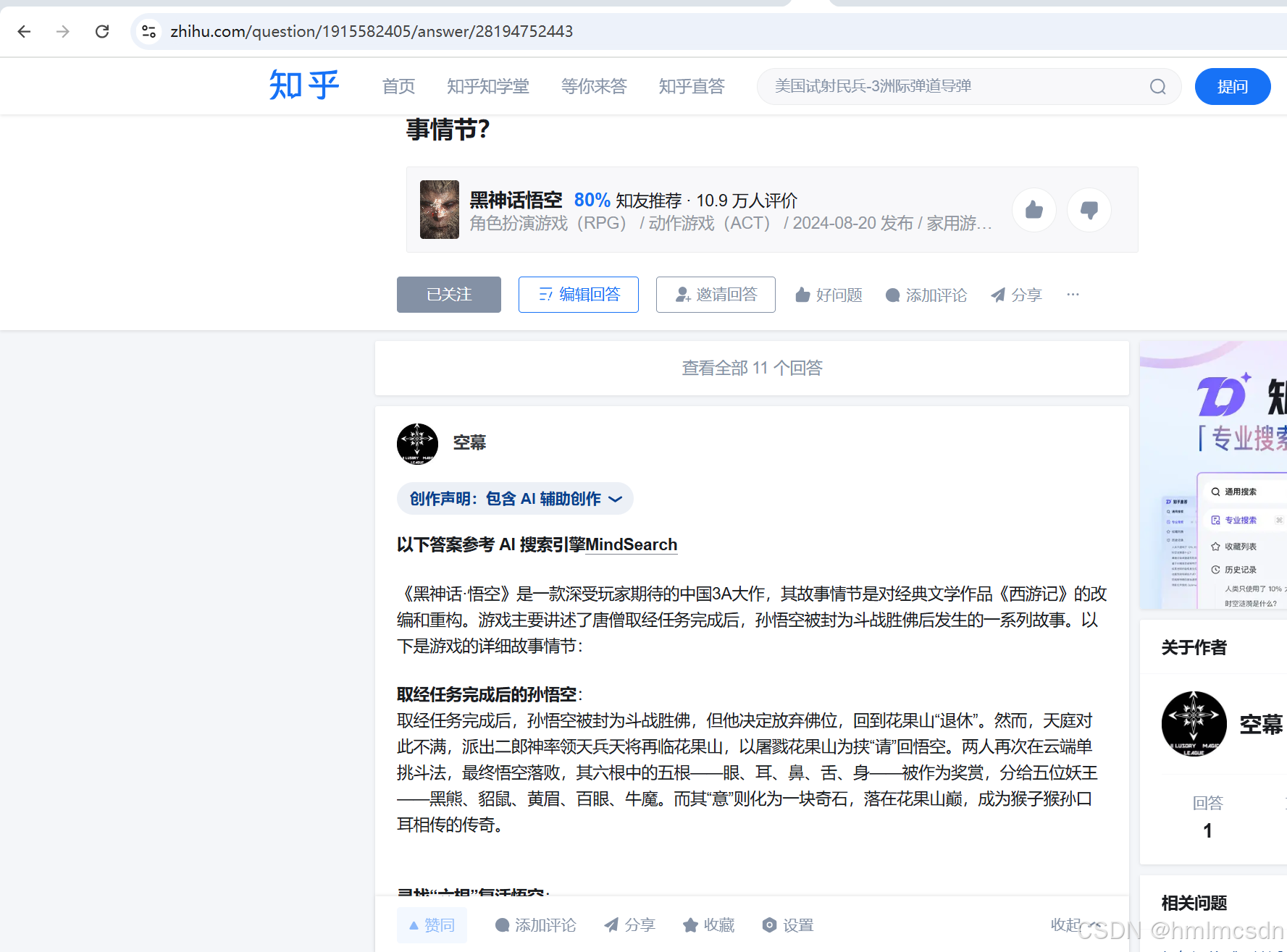This screenshot has width=1287, height=952.
Task: Click the 邀请回答 button
Action: (x=716, y=295)
